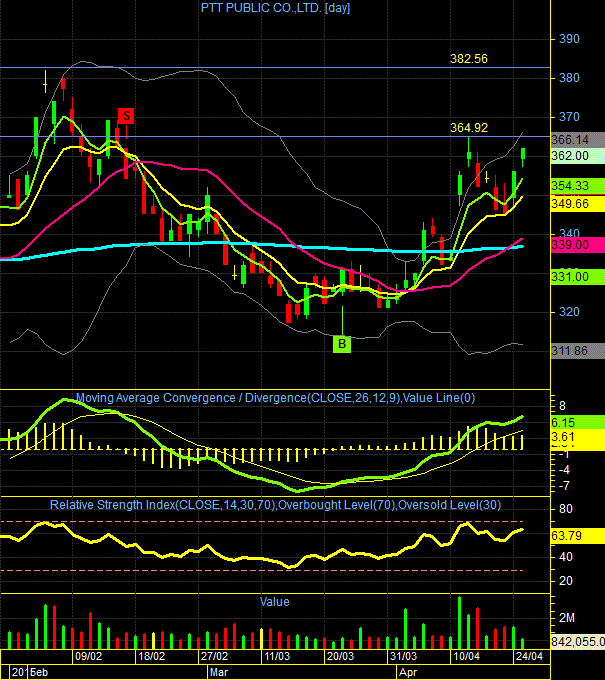Click the 20/03 date axis label
605x680 pixels.
[x=340, y=656]
